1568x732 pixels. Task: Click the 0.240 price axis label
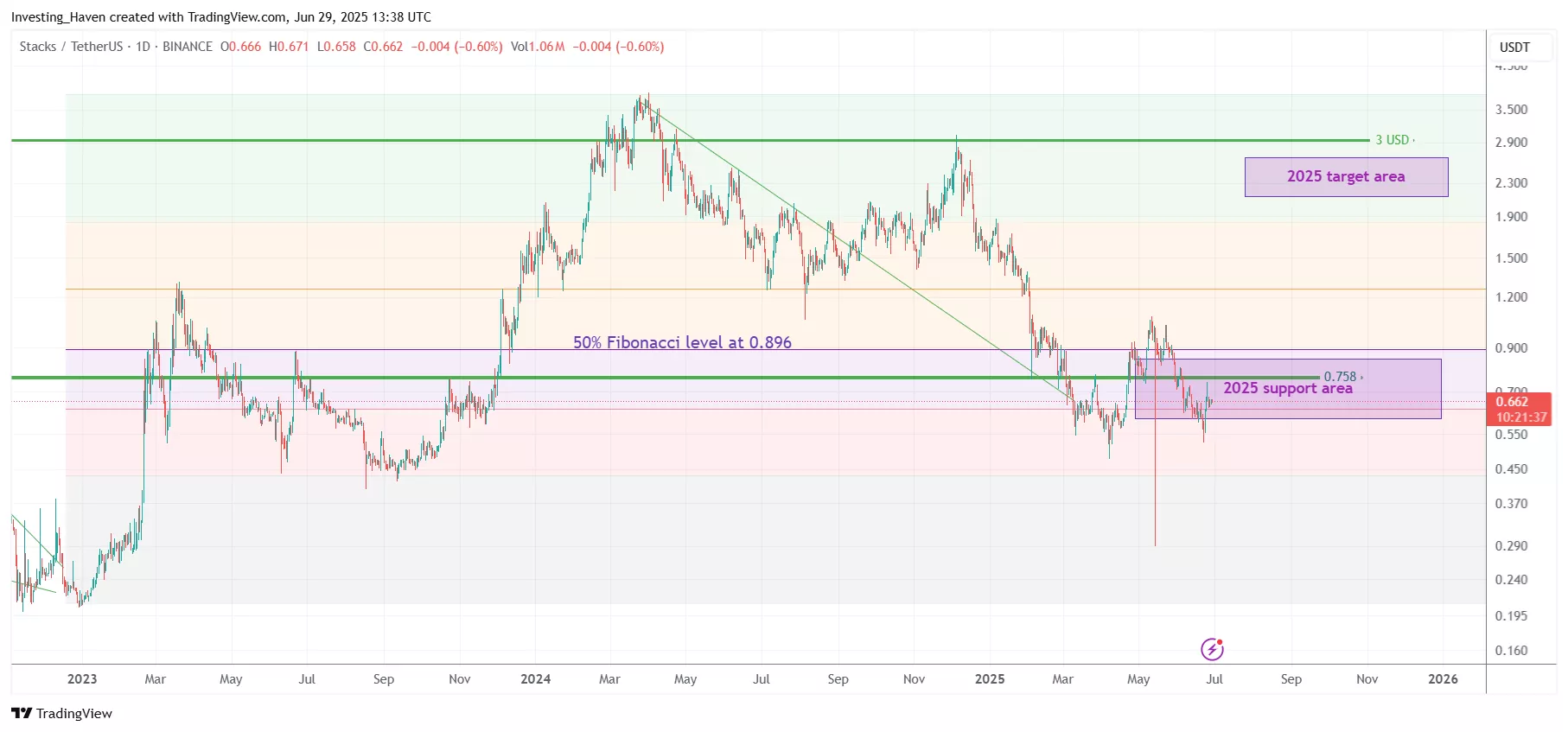click(1511, 580)
